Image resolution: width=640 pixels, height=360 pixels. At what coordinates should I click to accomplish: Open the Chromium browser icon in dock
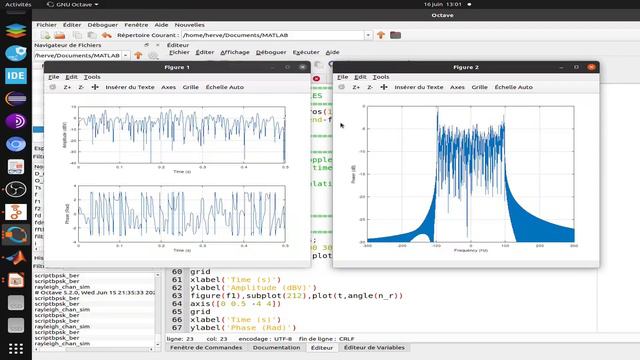(x=16, y=144)
